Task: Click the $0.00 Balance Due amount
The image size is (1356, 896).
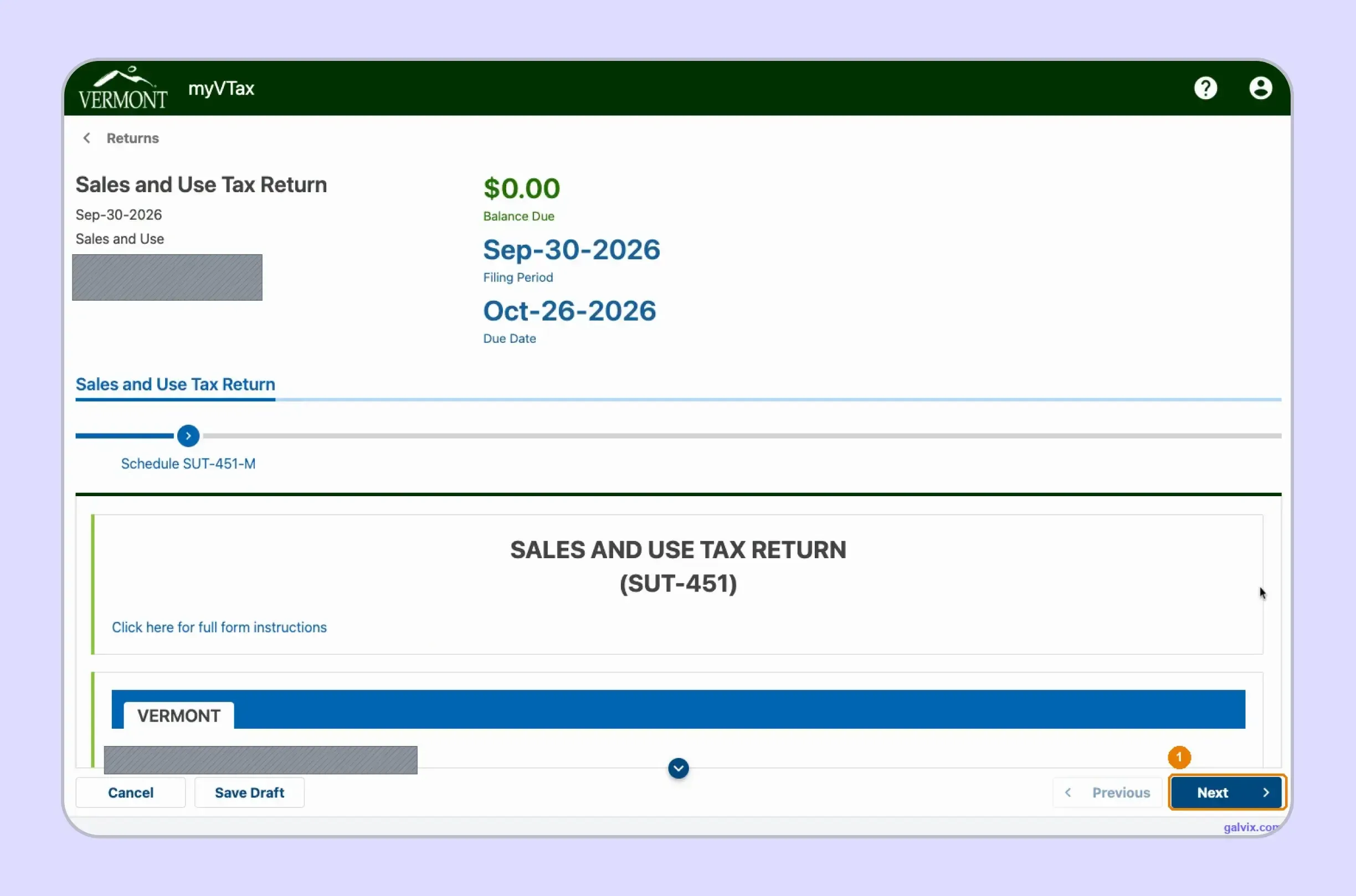Action: tap(522, 188)
